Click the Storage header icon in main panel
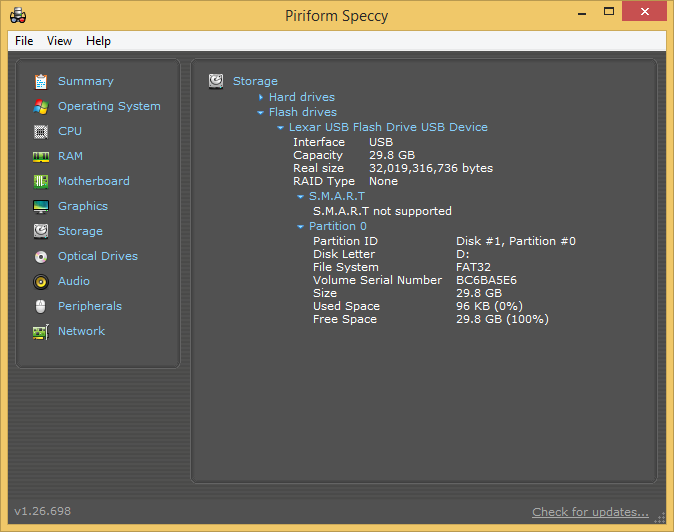This screenshot has width=674, height=532. 216,81
